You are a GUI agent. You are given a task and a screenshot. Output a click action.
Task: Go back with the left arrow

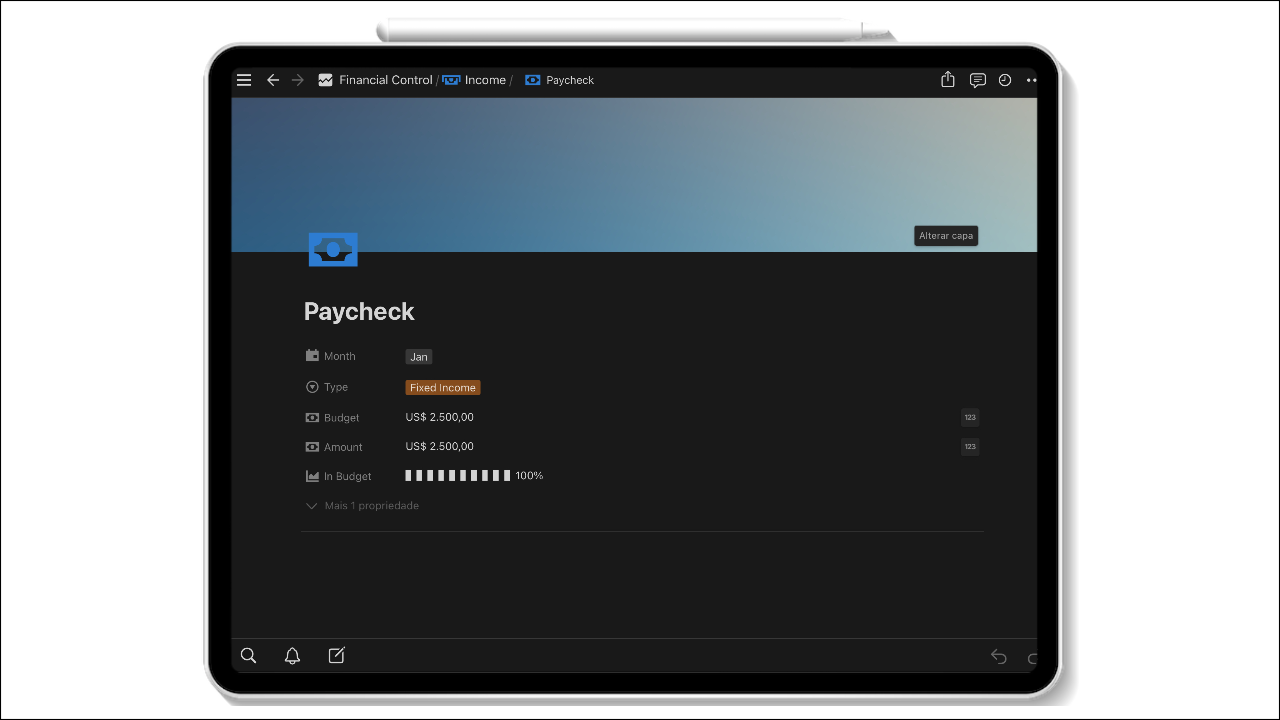(x=273, y=80)
